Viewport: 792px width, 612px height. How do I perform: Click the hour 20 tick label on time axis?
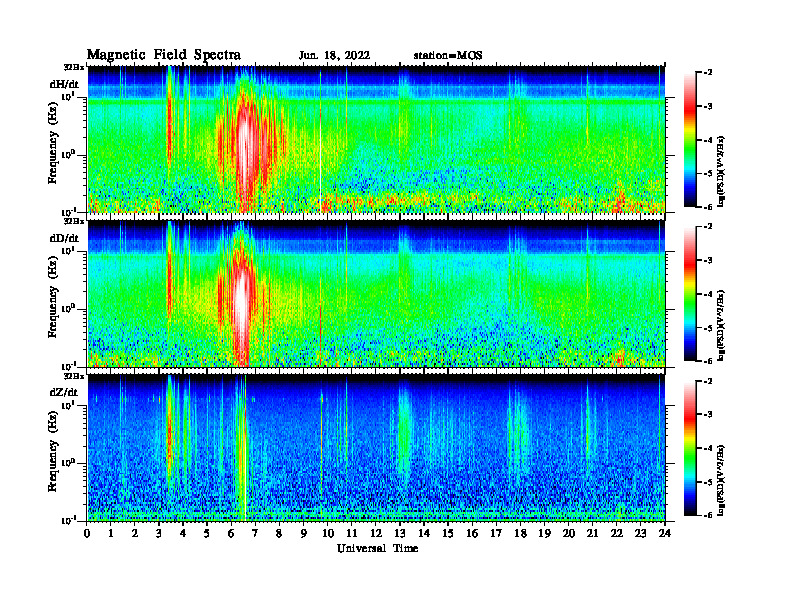coord(568,534)
